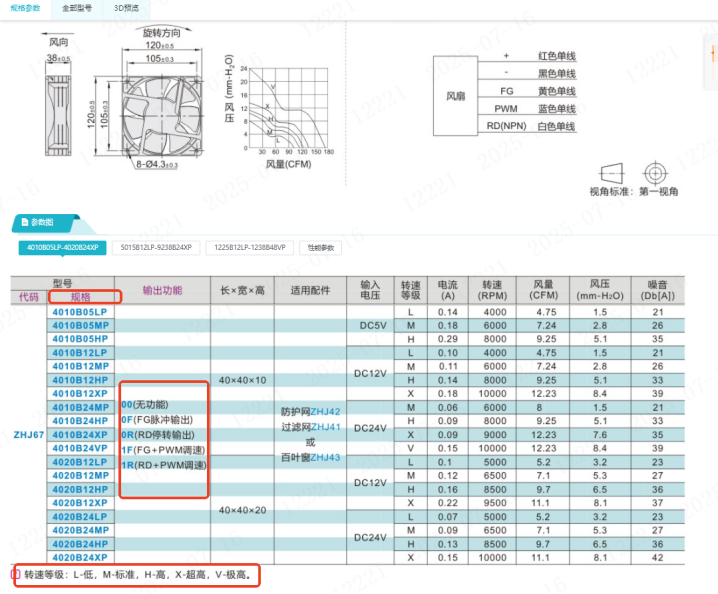The image size is (718, 594).
Task: Open the ZHJ41 过滤网 accessory link
Action: [326, 426]
